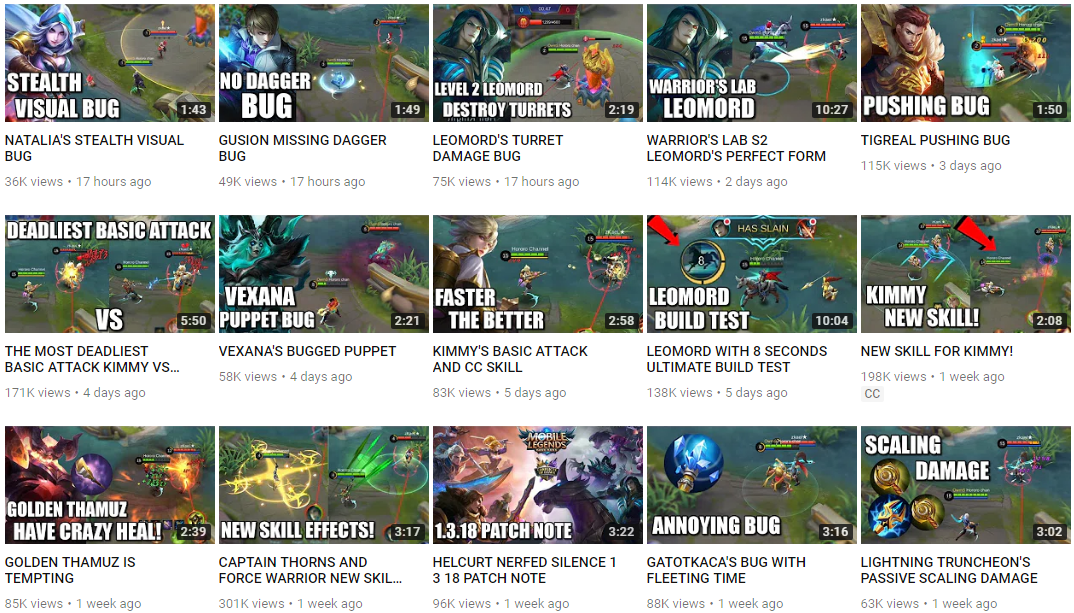Screen dimensions: 1074x613
Task: Click the CC badge under Kimmy video
Action: [x=872, y=394]
